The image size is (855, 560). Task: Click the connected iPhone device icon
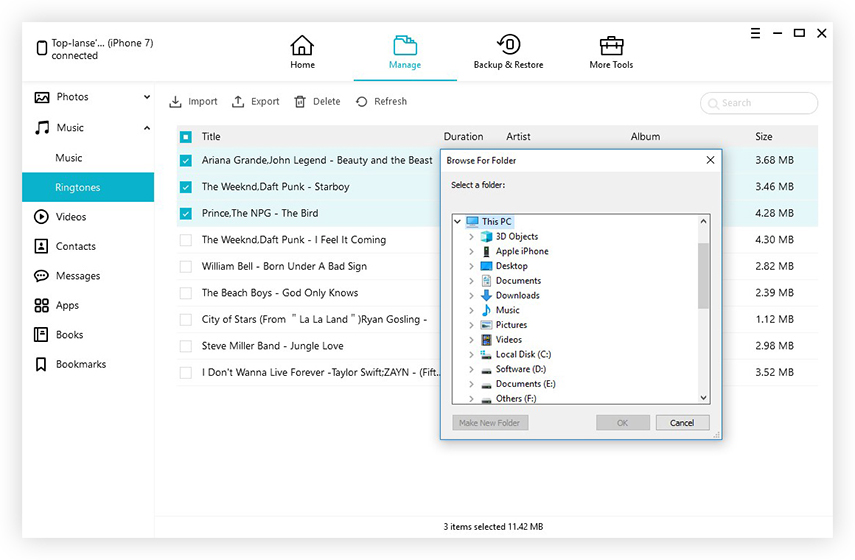41,49
